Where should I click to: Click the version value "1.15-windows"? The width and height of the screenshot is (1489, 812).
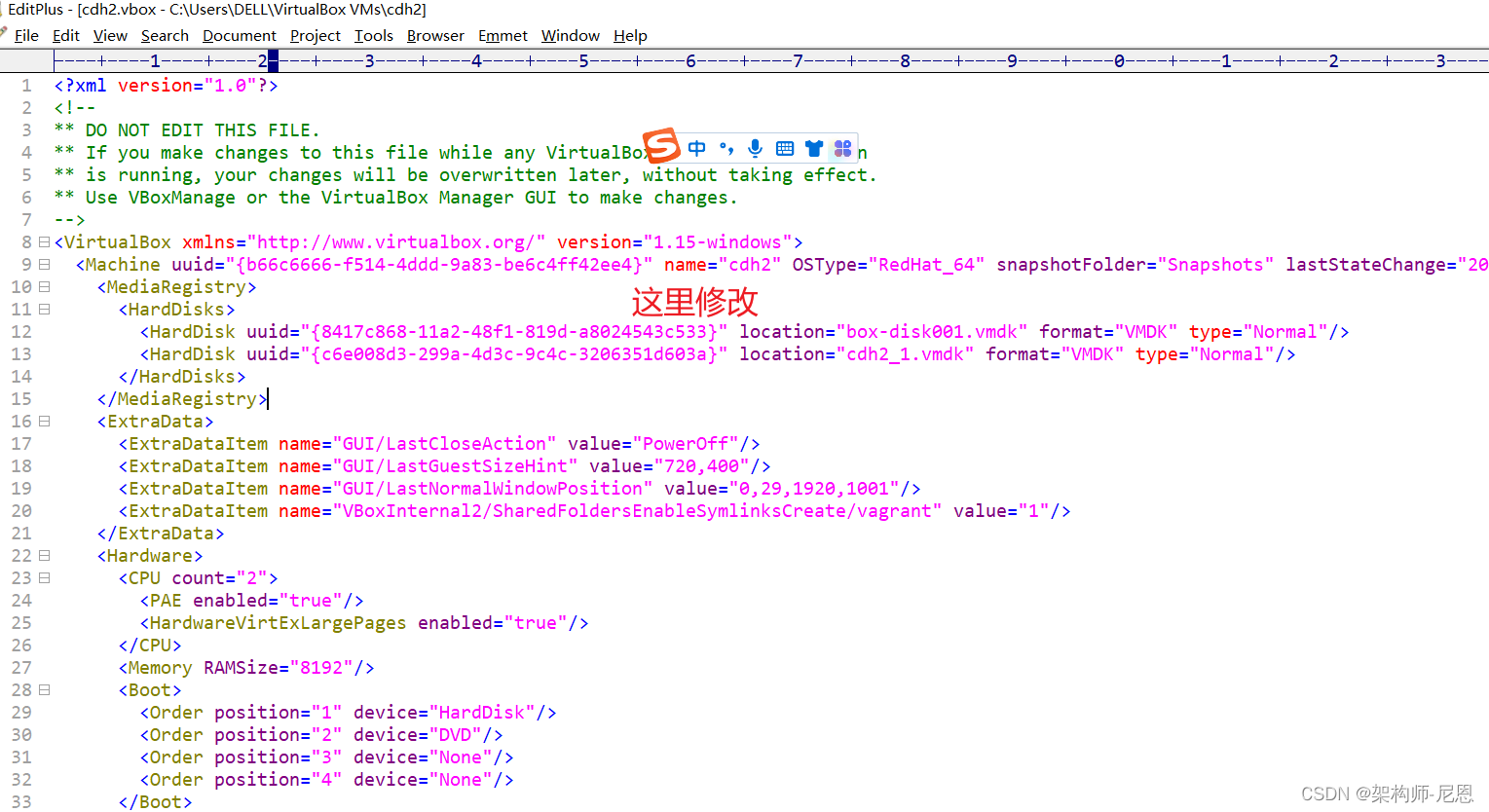[718, 242]
